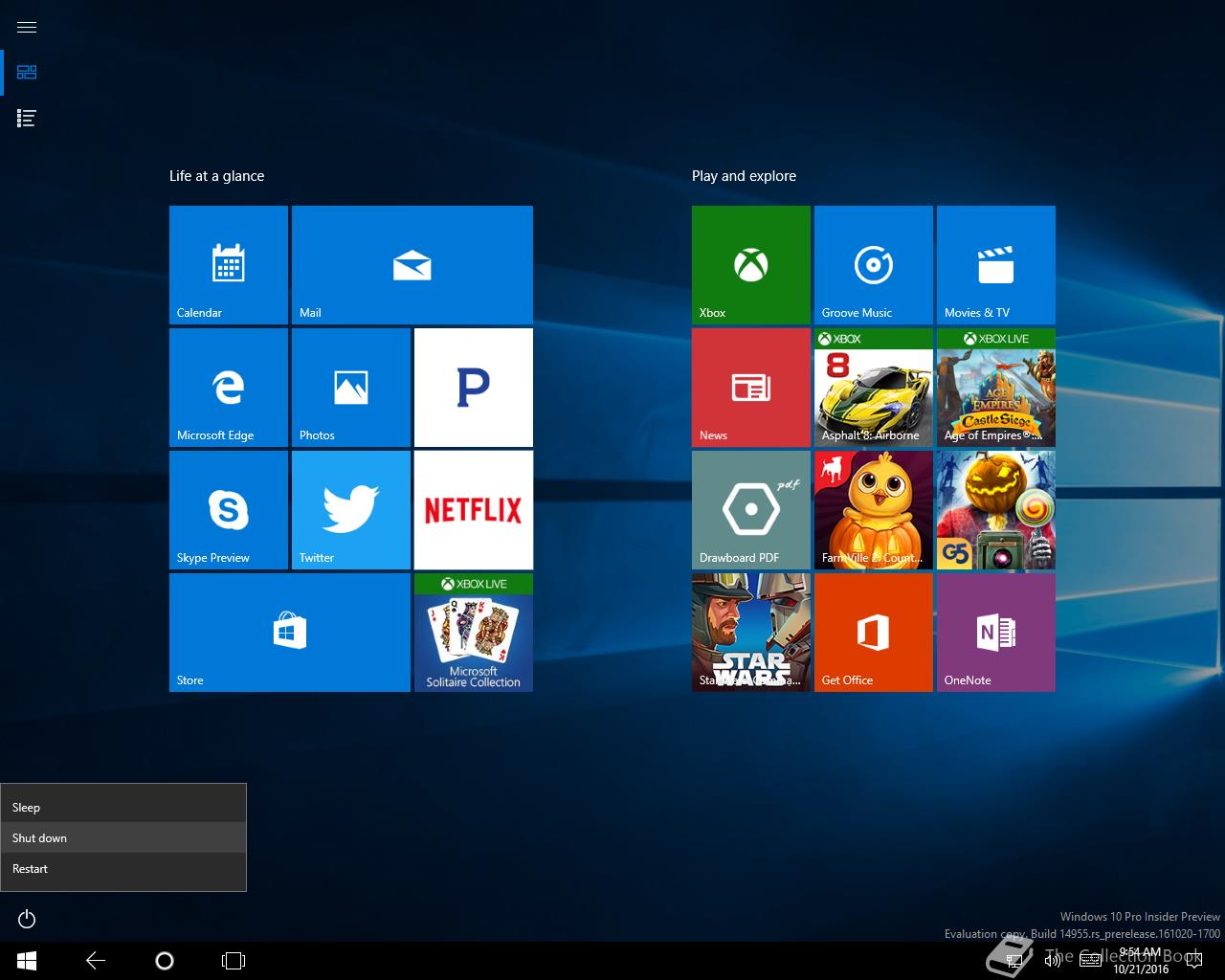This screenshot has width=1225, height=980.
Task: Click the 'Life at a glance' group header
Action: 216,176
